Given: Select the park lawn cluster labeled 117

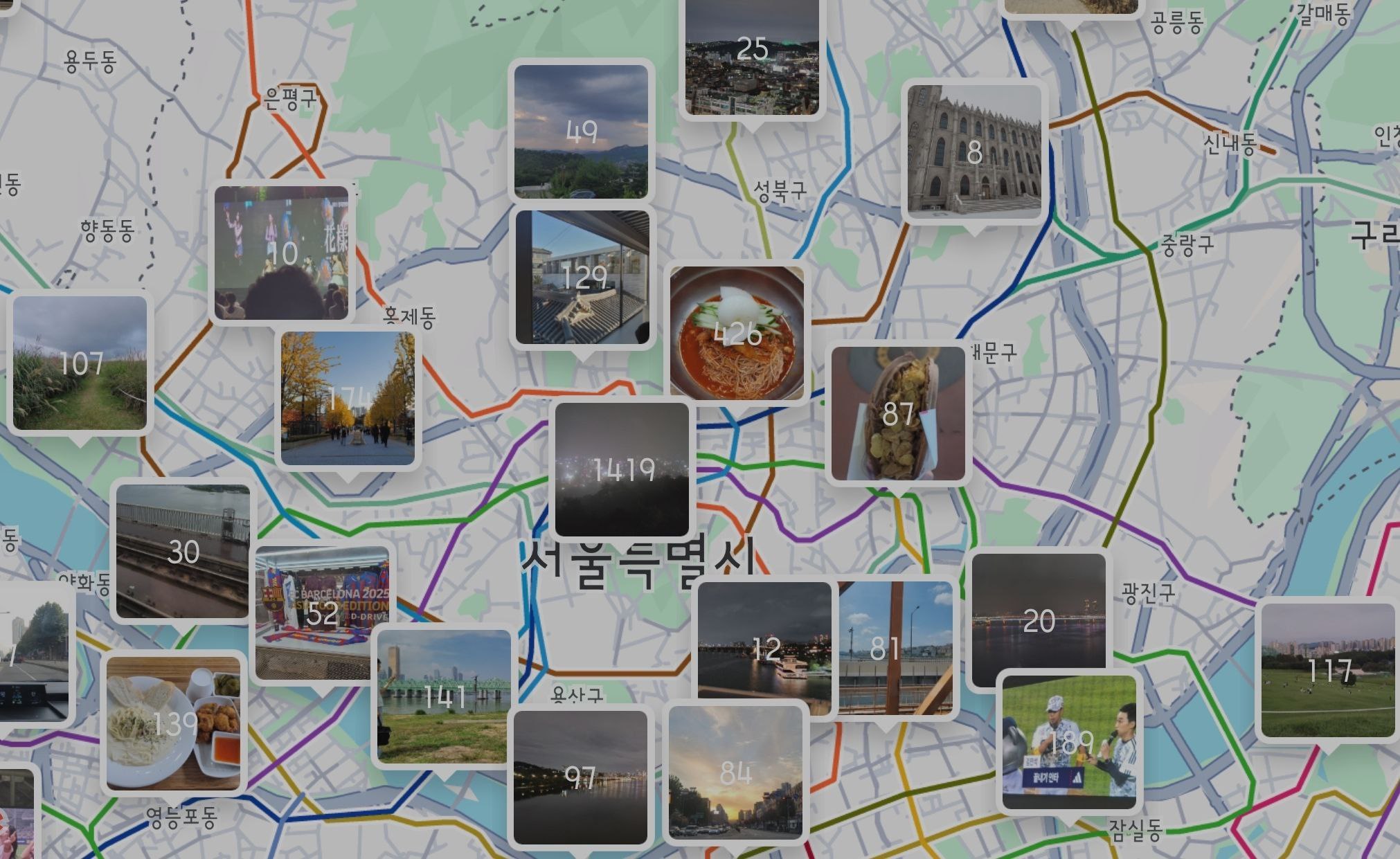Looking at the screenshot, I should click(1328, 670).
